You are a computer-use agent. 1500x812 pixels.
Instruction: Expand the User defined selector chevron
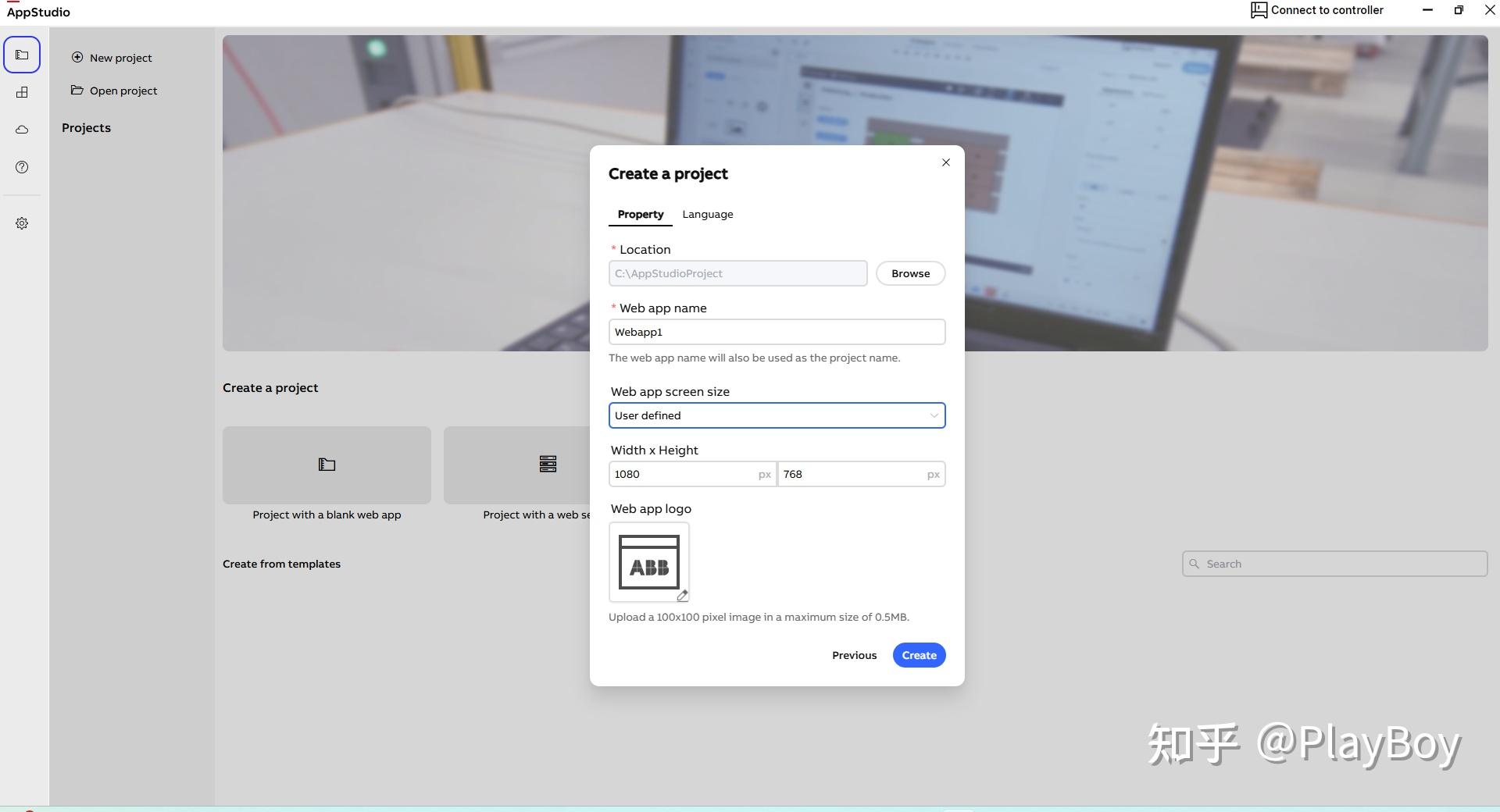pos(934,415)
